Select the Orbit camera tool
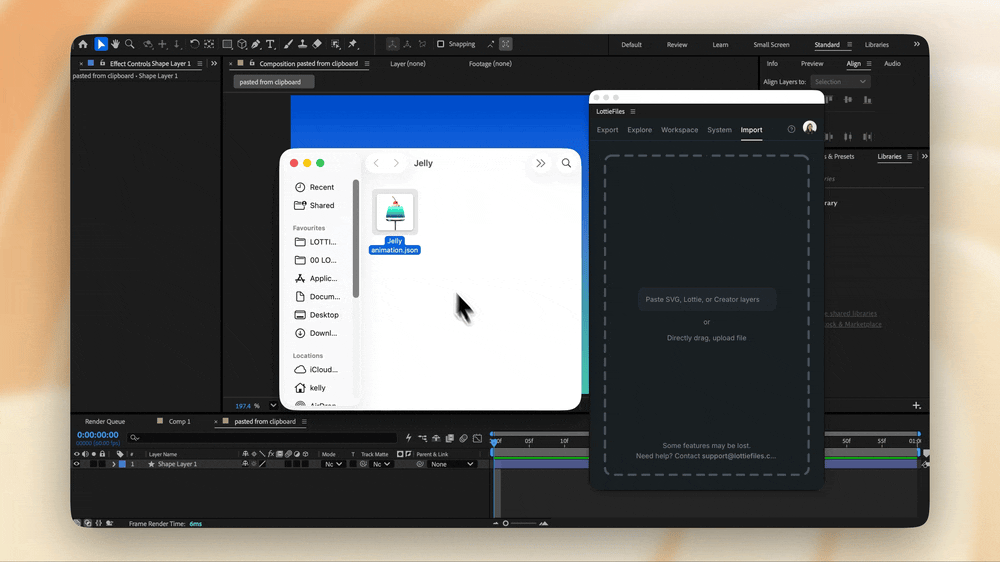 pyautogui.click(x=148, y=44)
